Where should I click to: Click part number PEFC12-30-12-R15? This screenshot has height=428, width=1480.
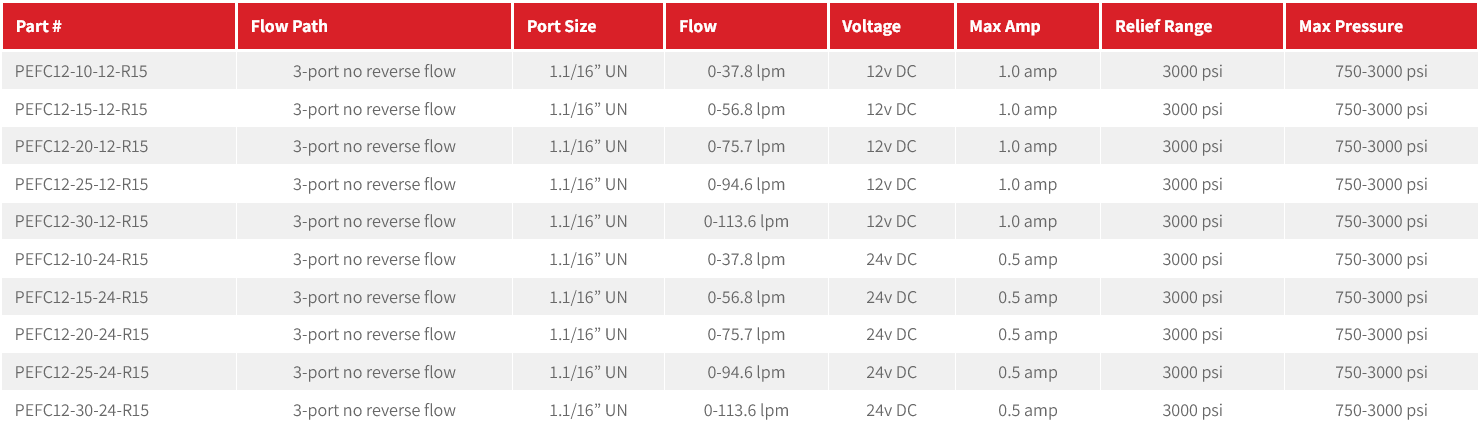point(81,221)
